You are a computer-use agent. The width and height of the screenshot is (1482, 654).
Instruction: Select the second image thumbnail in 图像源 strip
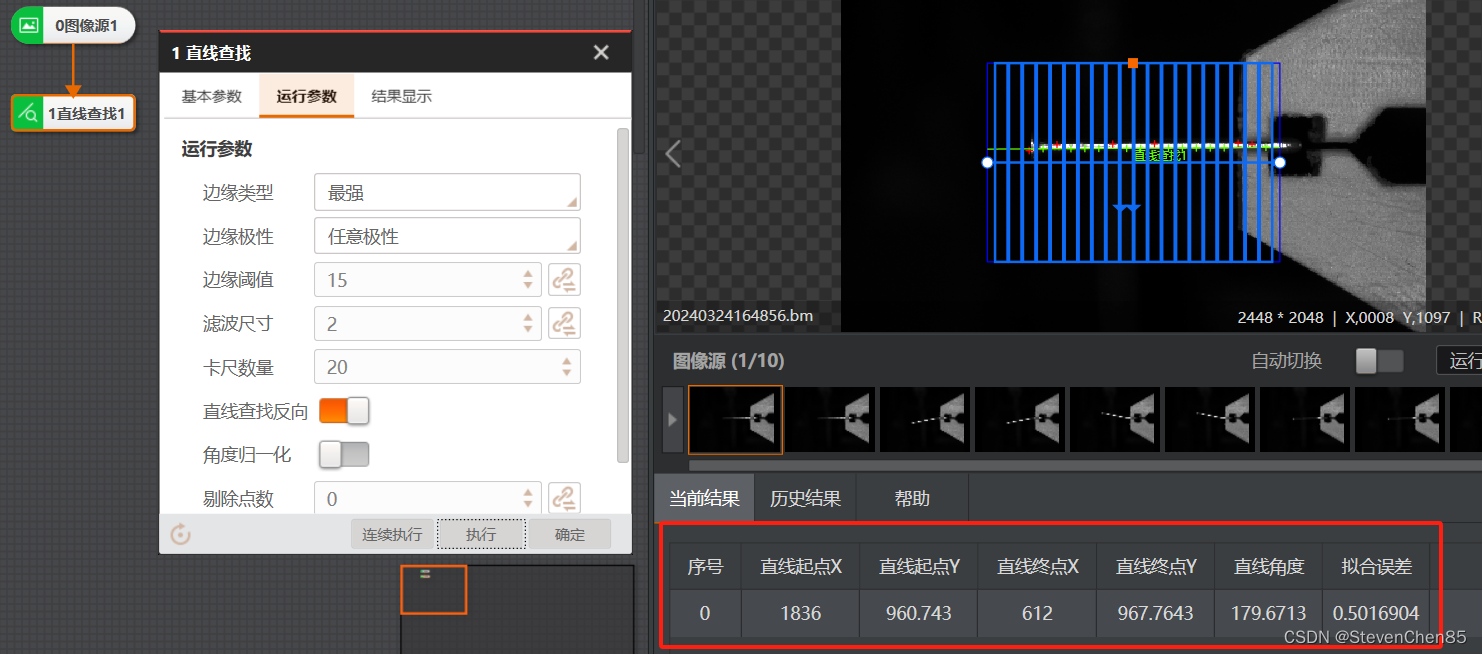(x=830, y=419)
